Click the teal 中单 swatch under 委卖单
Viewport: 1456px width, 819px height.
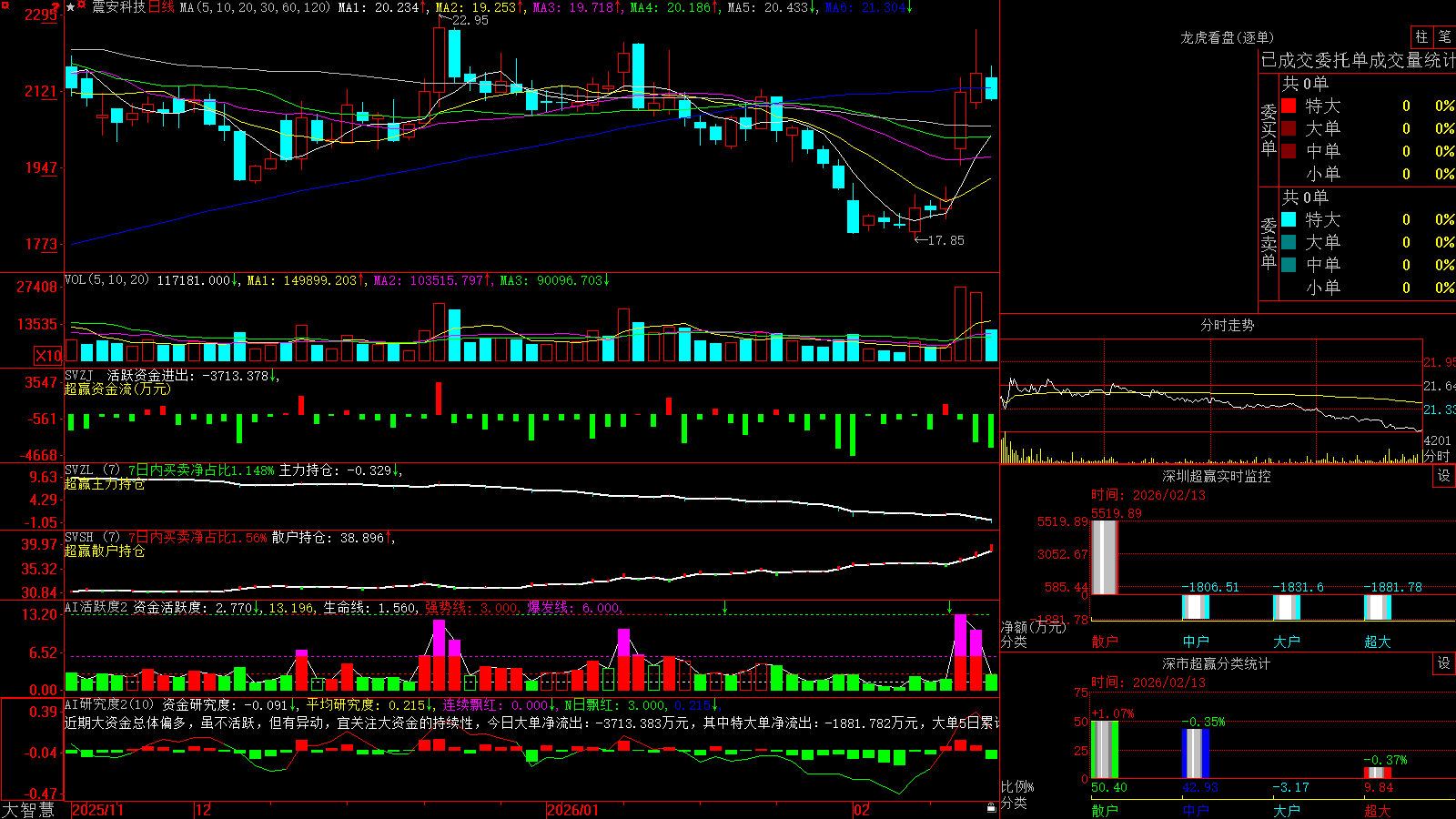point(1289,265)
